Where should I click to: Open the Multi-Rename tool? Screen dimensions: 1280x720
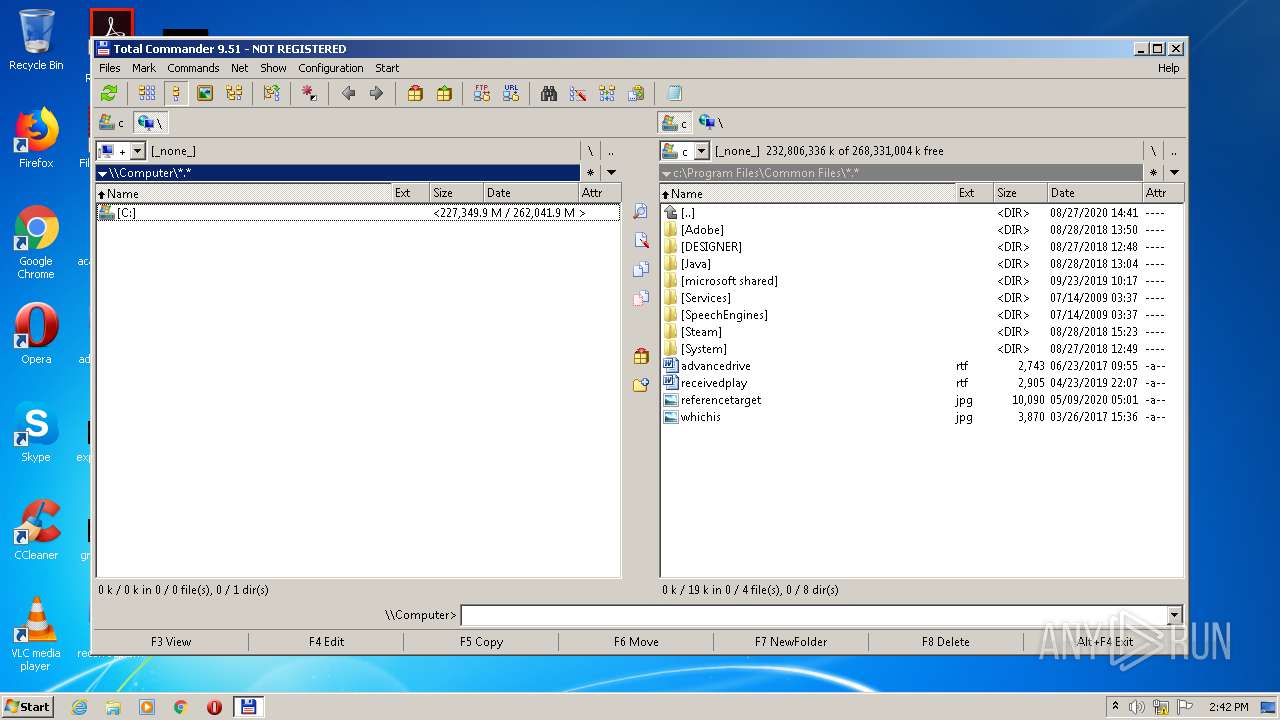coord(578,93)
